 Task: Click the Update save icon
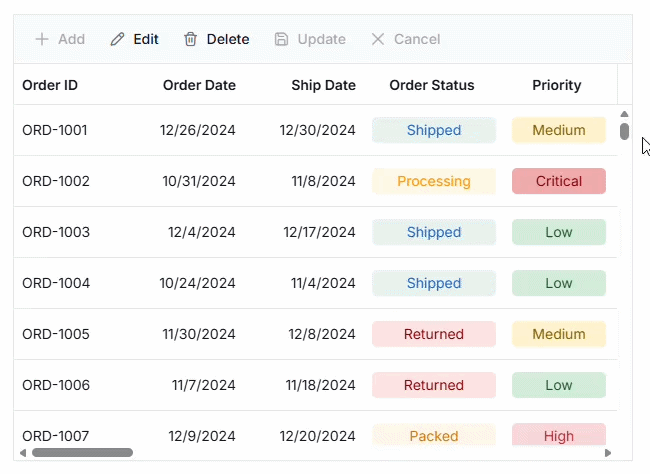coord(282,39)
